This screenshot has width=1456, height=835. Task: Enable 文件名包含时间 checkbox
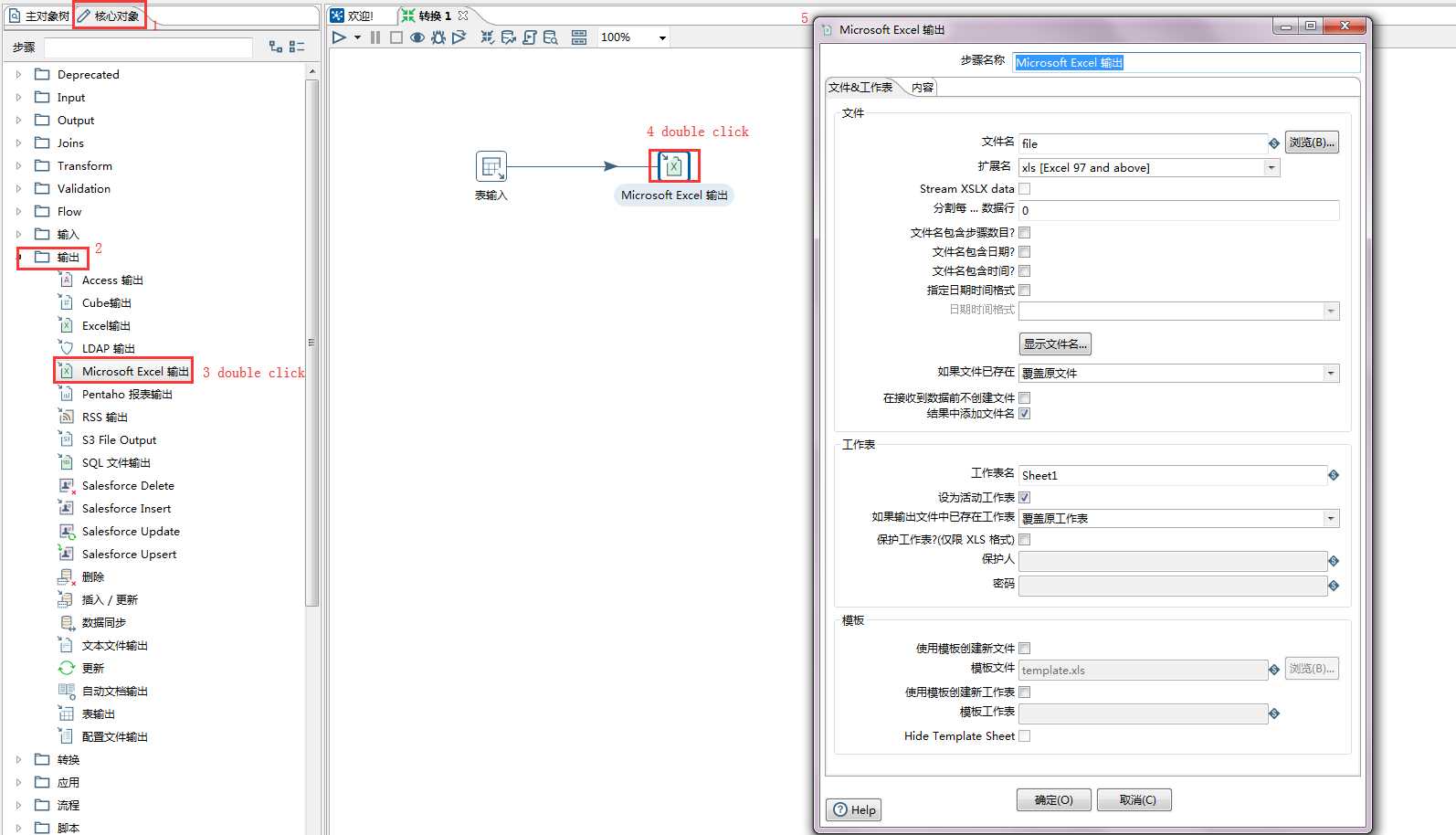click(x=1025, y=271)
